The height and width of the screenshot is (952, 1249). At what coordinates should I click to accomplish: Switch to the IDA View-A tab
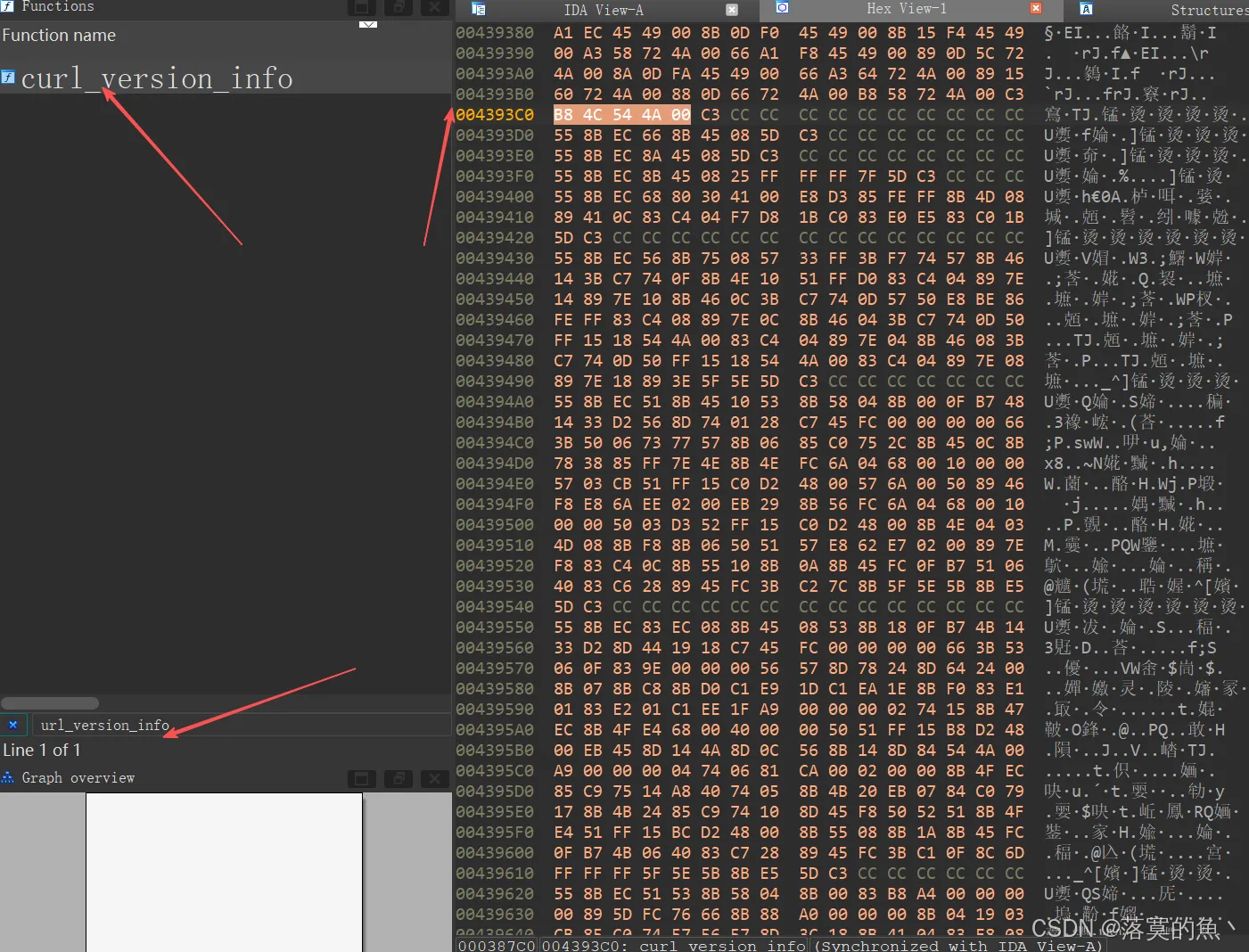coord(604,10)
